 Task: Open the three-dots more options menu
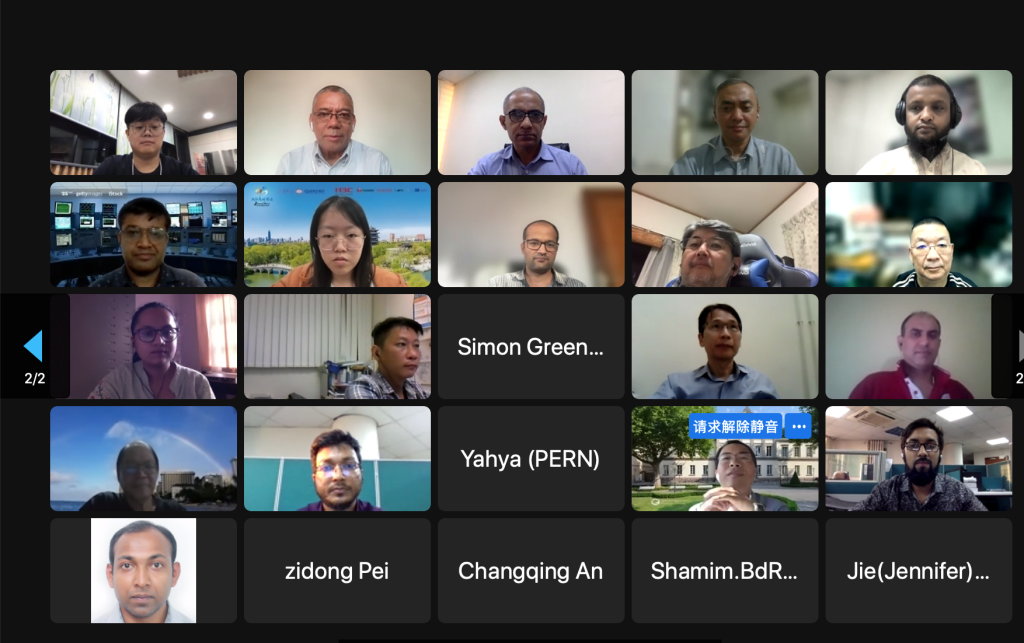click(x=798, y=426)
